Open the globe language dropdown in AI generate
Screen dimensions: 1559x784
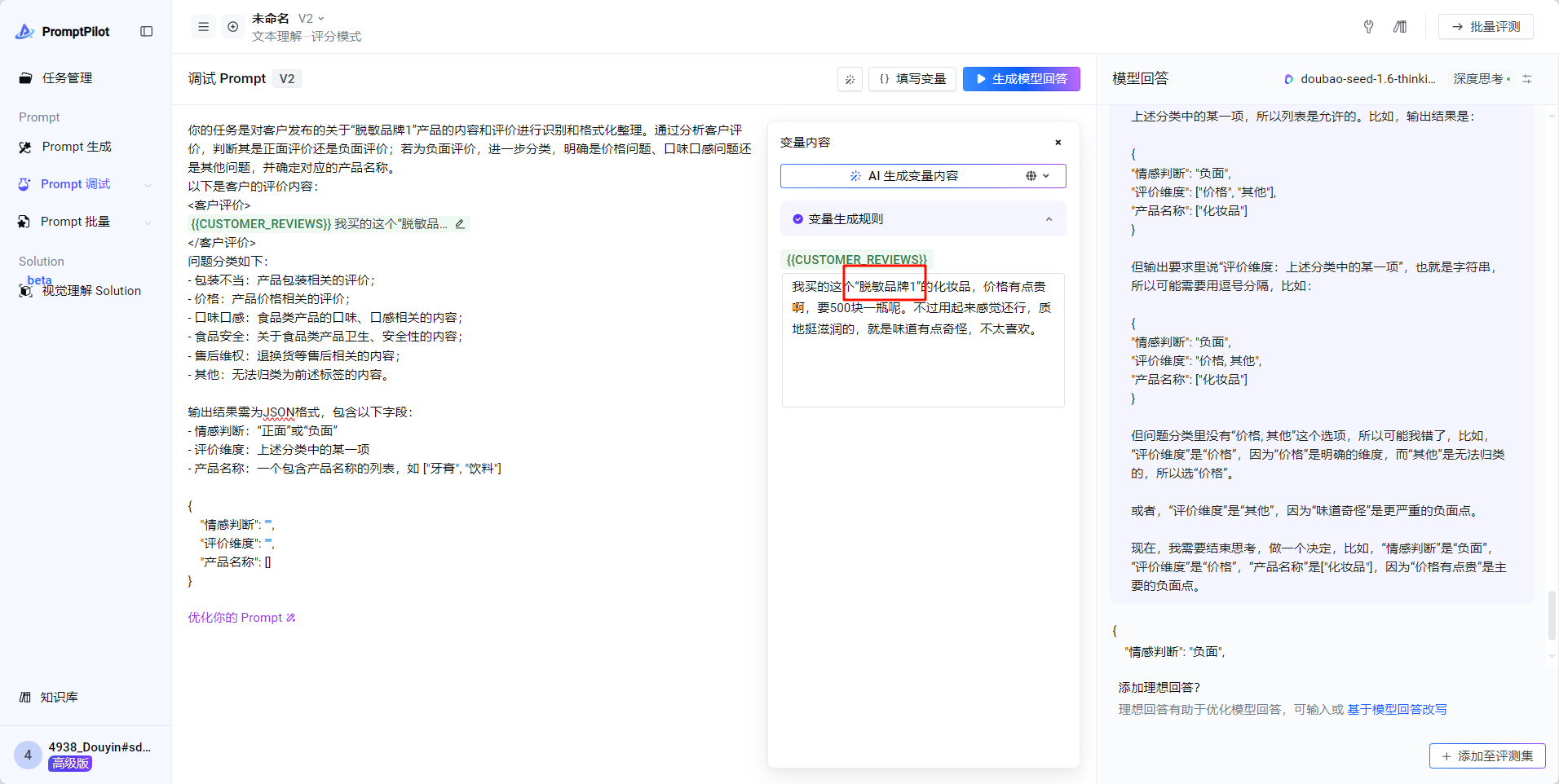(x=1038, y=176)
